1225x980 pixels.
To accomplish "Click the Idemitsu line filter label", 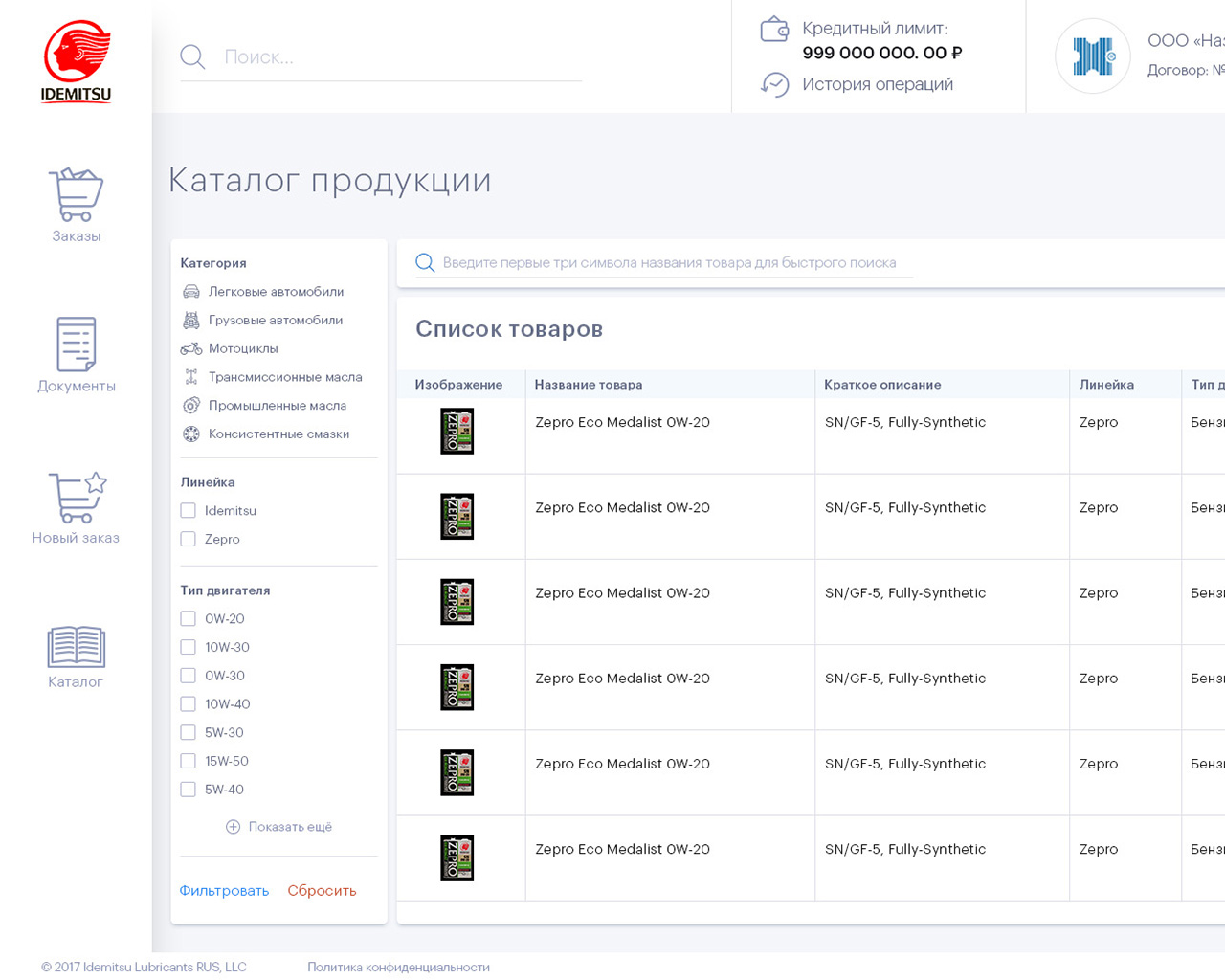I will [x=231, y=511].
